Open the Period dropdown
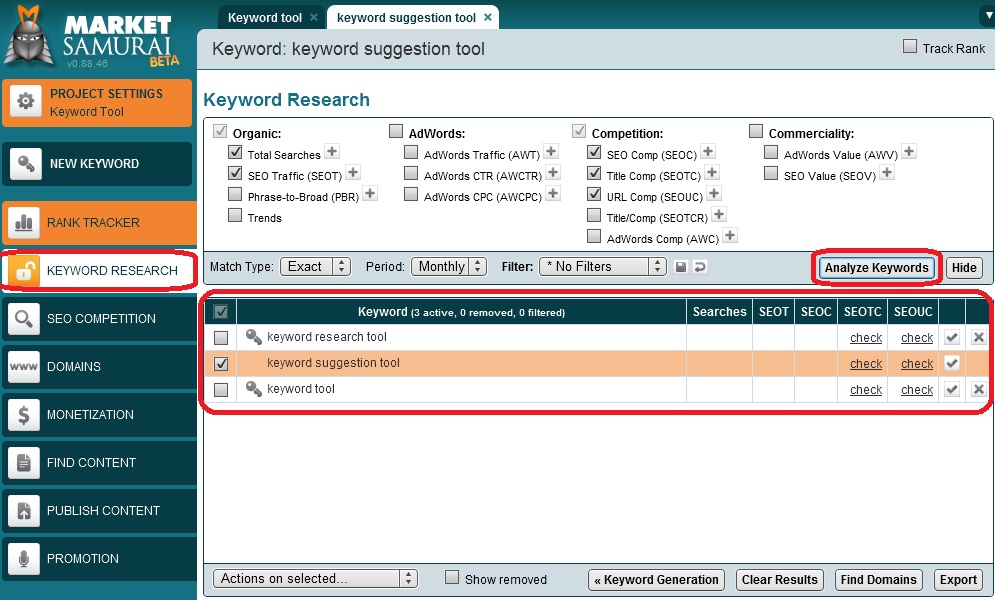 coord(449,266)
